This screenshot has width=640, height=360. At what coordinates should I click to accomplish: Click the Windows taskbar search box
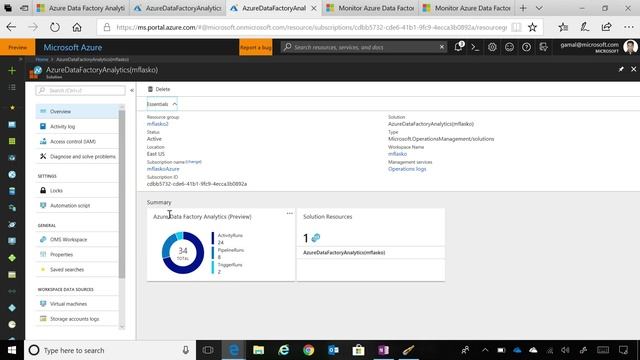pos(110,350)
